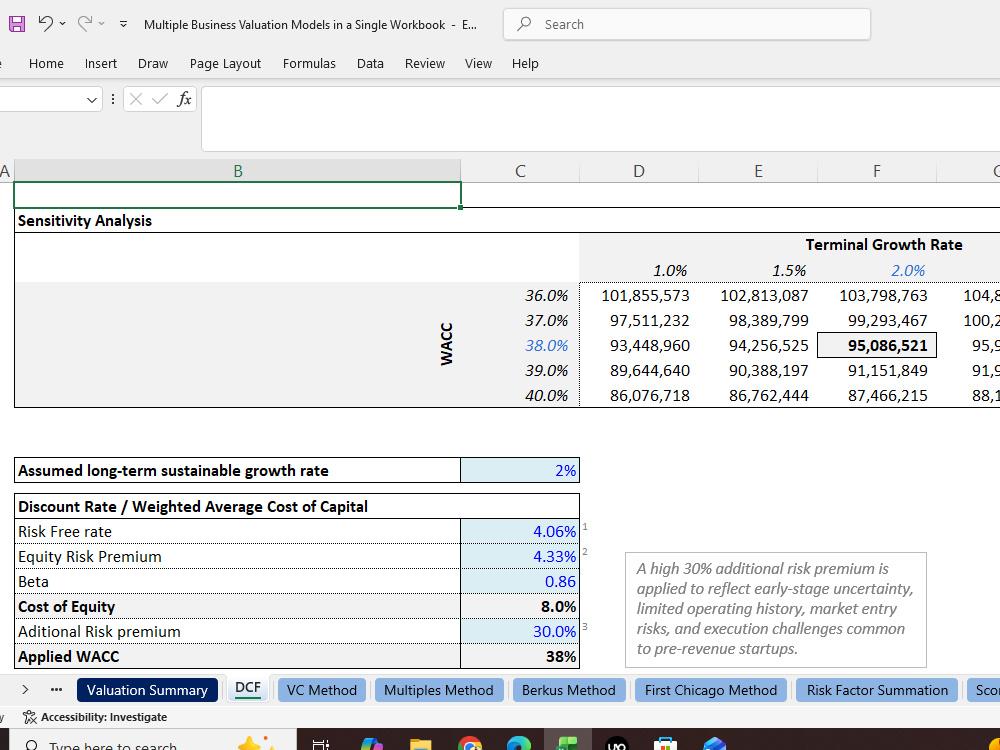Open the Redo history dropdown arrow
1000x750 pixels.
click(x=101, y=24)
